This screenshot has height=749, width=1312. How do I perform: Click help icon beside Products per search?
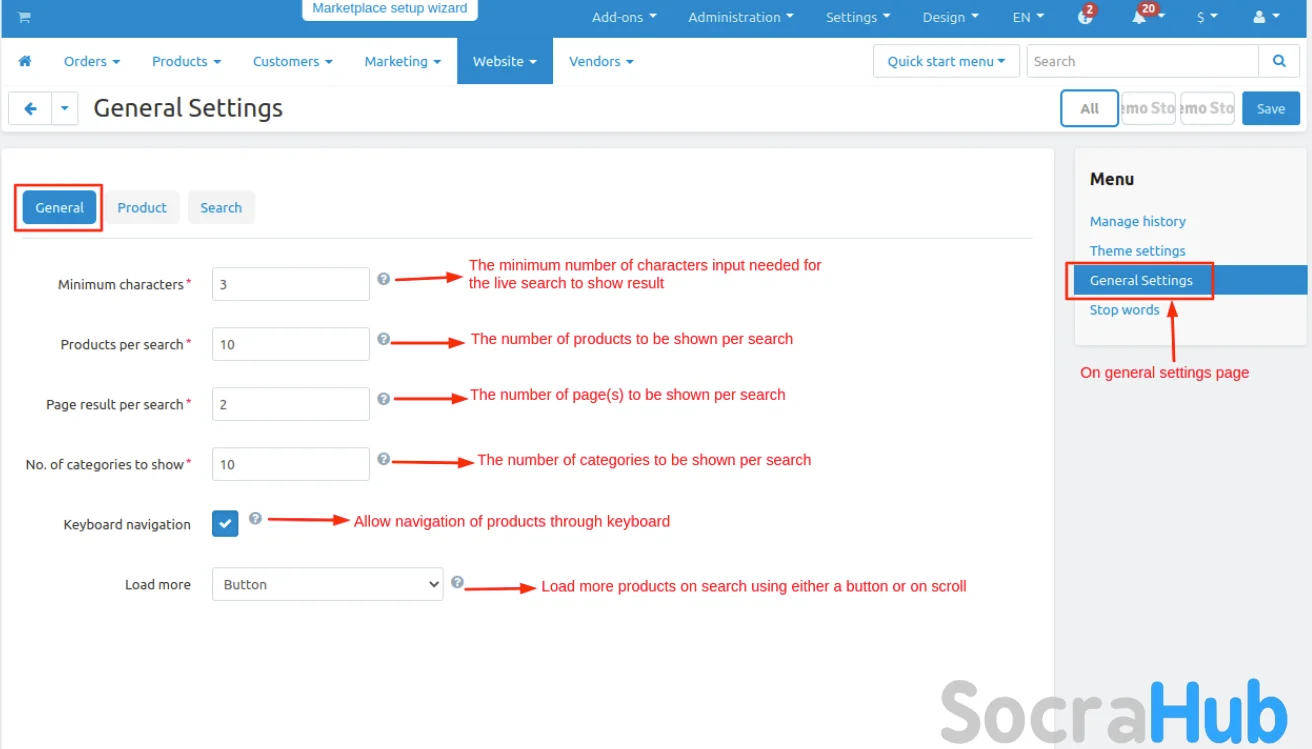pos(383,340)
